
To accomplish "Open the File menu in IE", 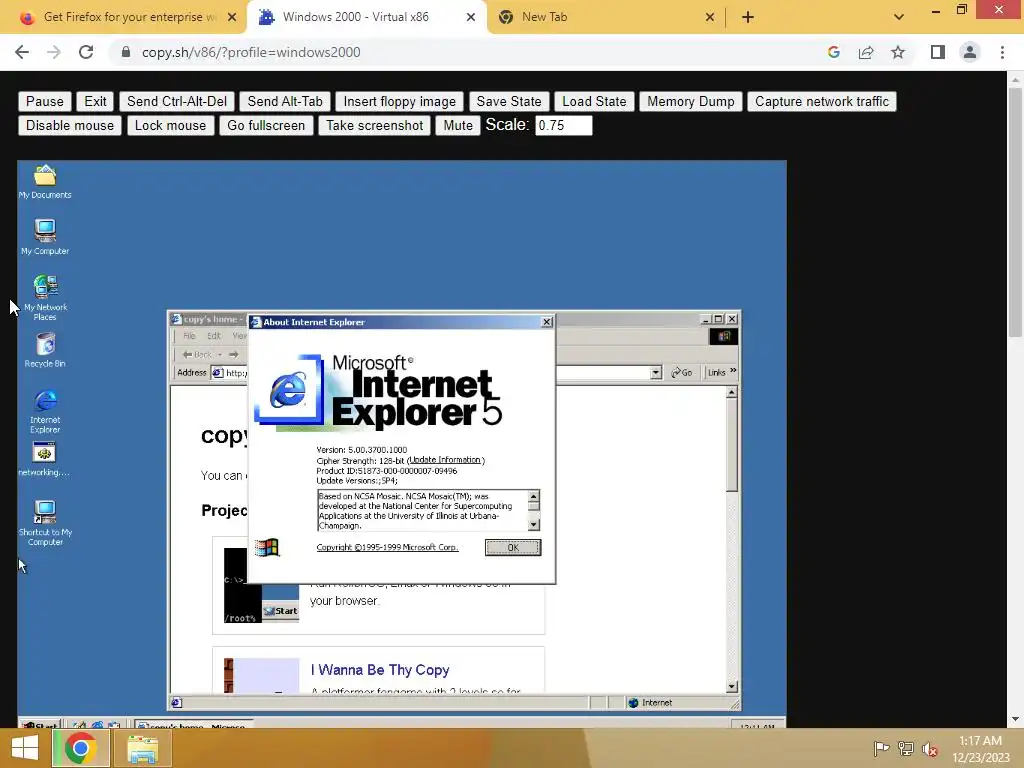I will 189,336.
